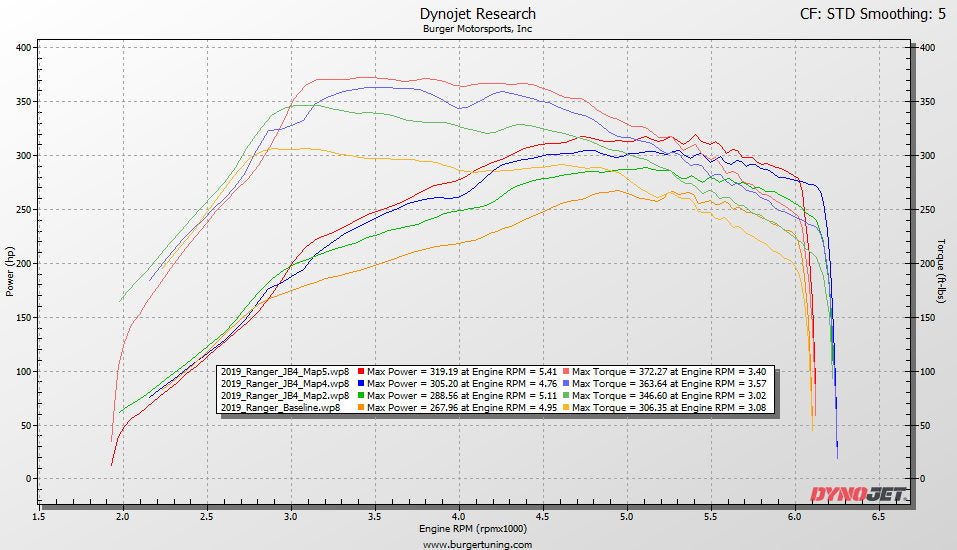Click the red Map5 Max Power swatch

point(360,371)
